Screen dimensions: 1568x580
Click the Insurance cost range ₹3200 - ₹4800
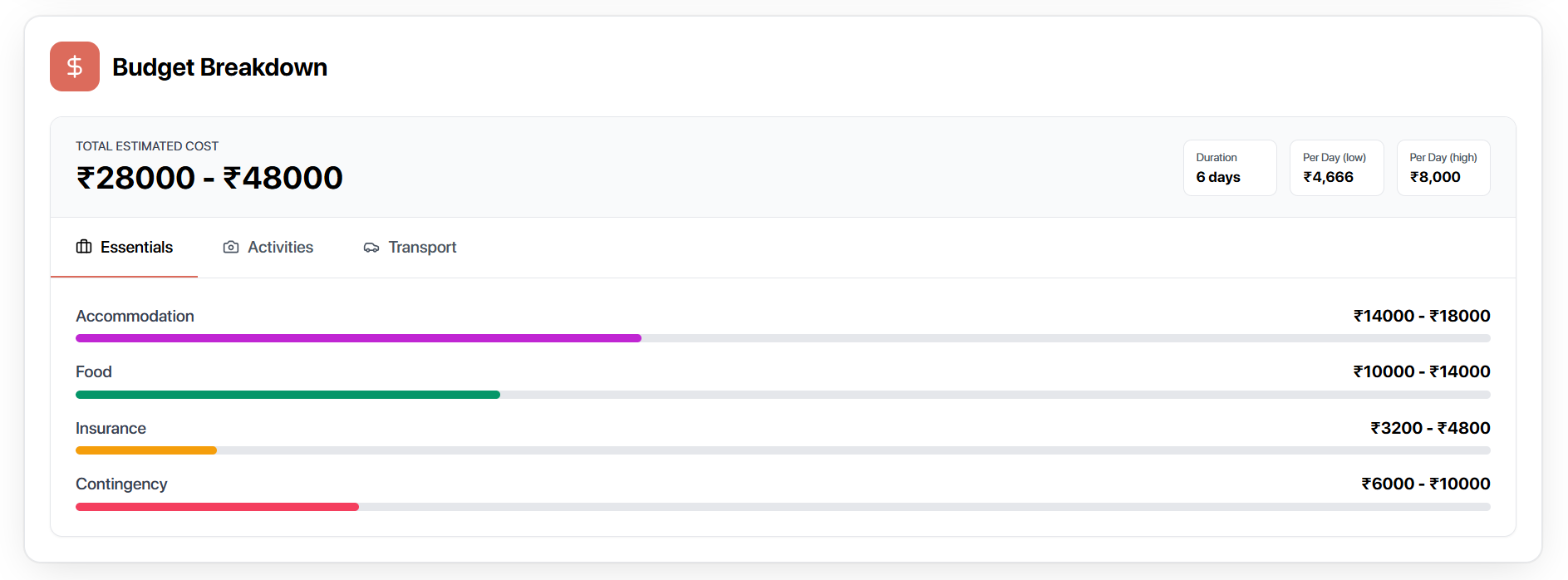[1429, 428]
